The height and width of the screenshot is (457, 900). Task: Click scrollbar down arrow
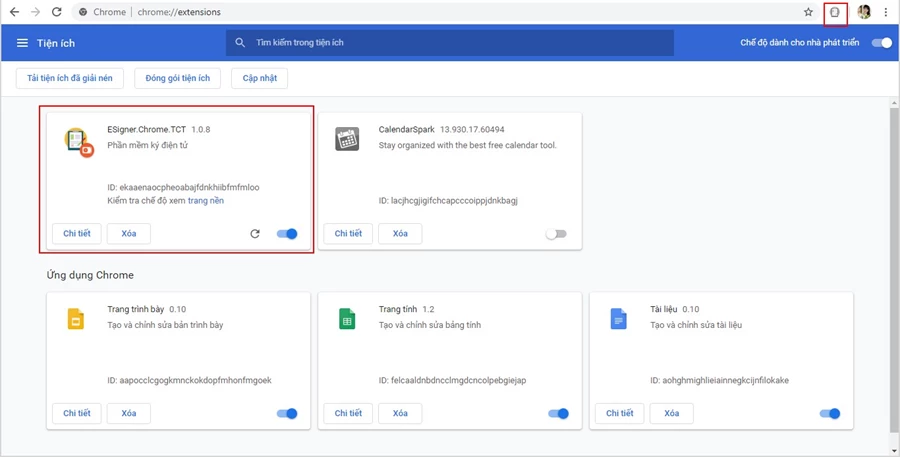point(894,451)
